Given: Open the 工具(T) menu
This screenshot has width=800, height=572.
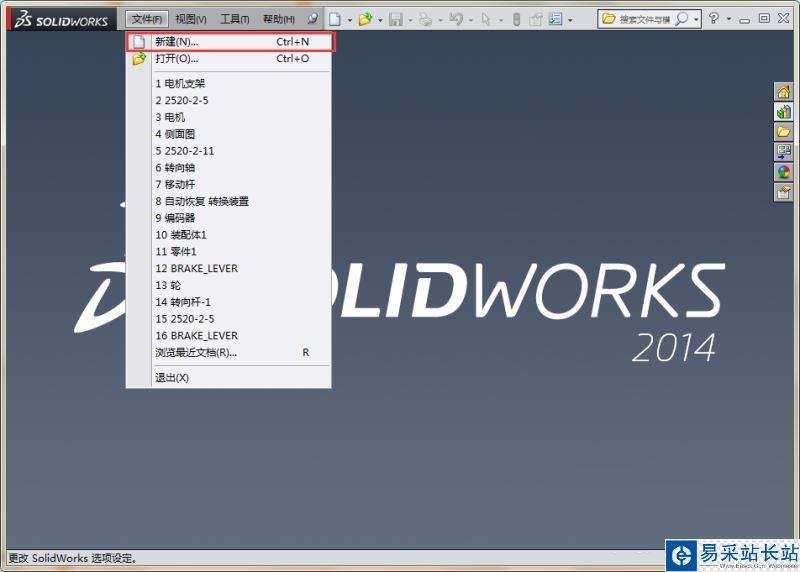Looking at the screenshot, I should [235, 19].
